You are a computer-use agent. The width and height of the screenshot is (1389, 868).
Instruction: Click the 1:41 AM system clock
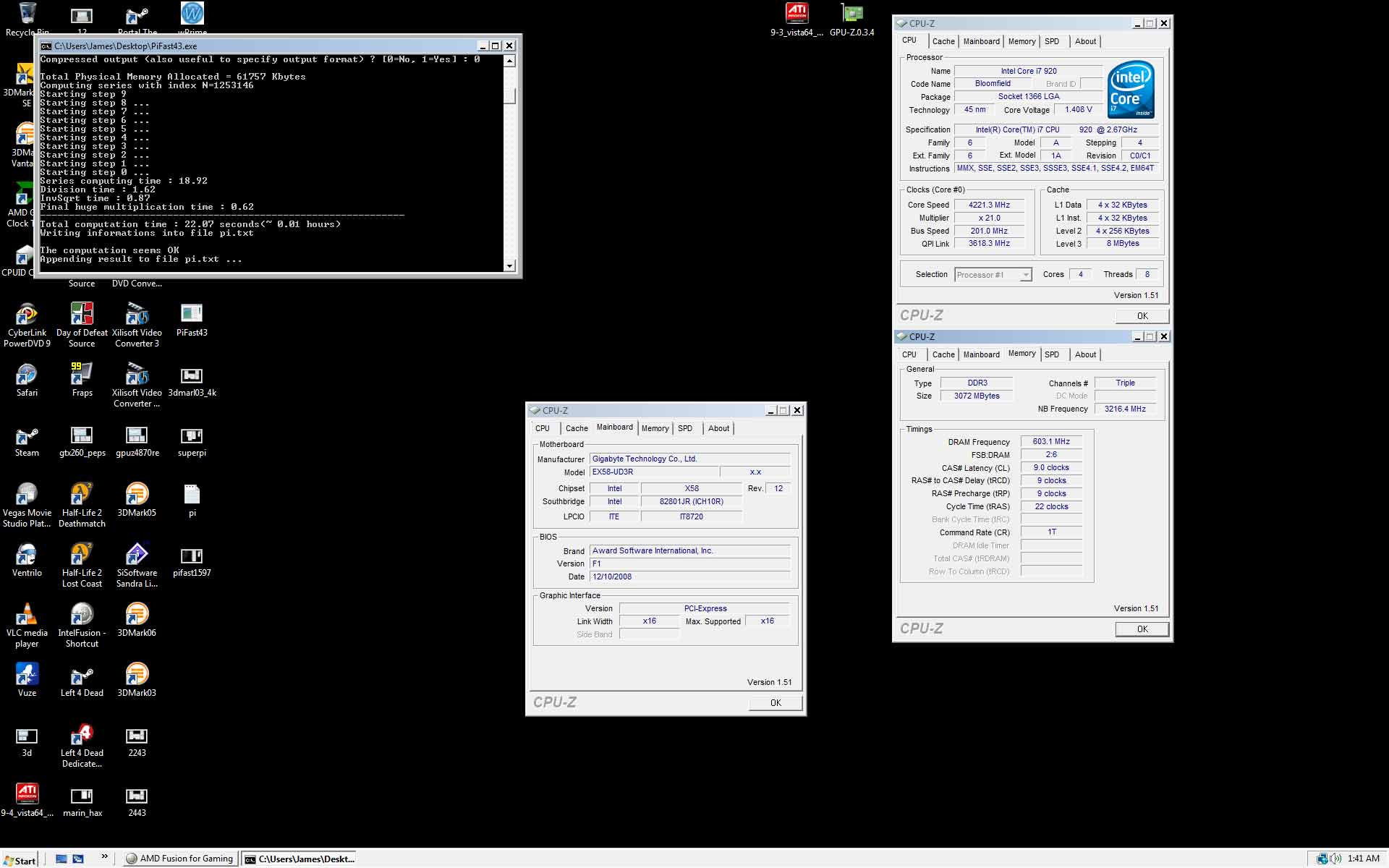[1363, 859]
